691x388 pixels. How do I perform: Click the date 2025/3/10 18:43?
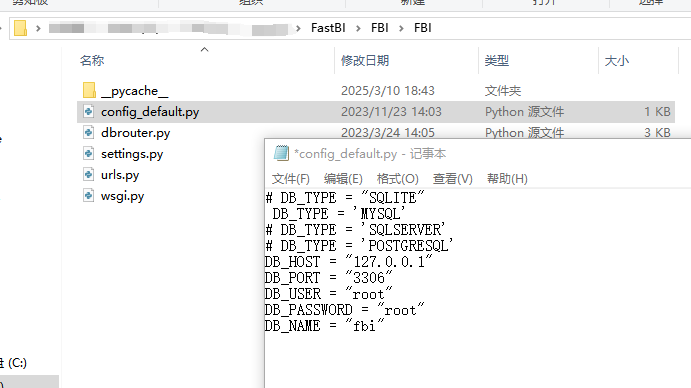(x=388, y=91)
